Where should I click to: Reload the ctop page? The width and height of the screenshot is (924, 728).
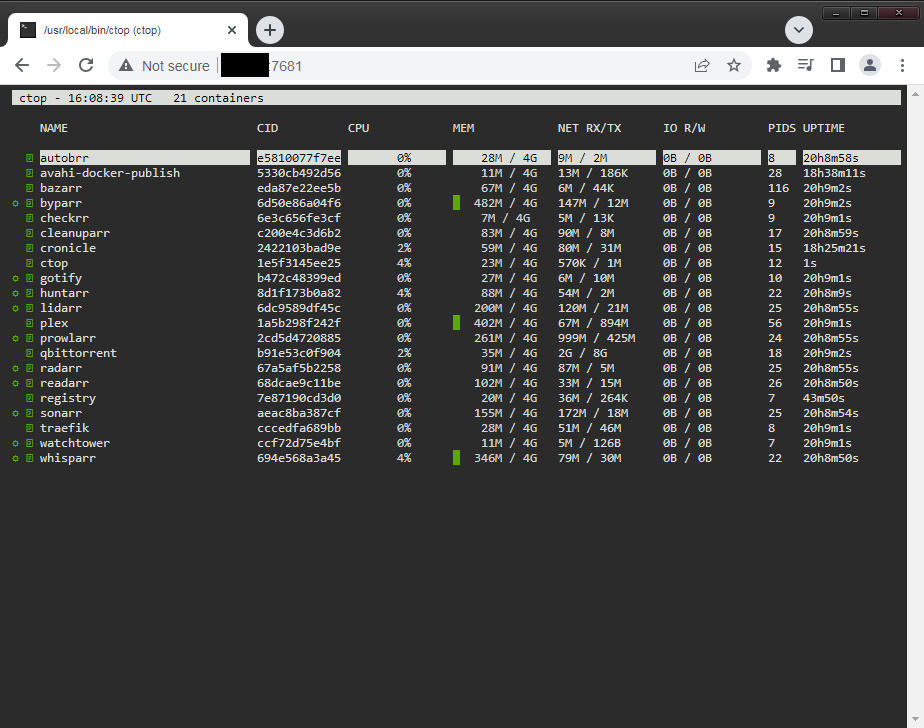pyautogui.click(x=86, y=65)
